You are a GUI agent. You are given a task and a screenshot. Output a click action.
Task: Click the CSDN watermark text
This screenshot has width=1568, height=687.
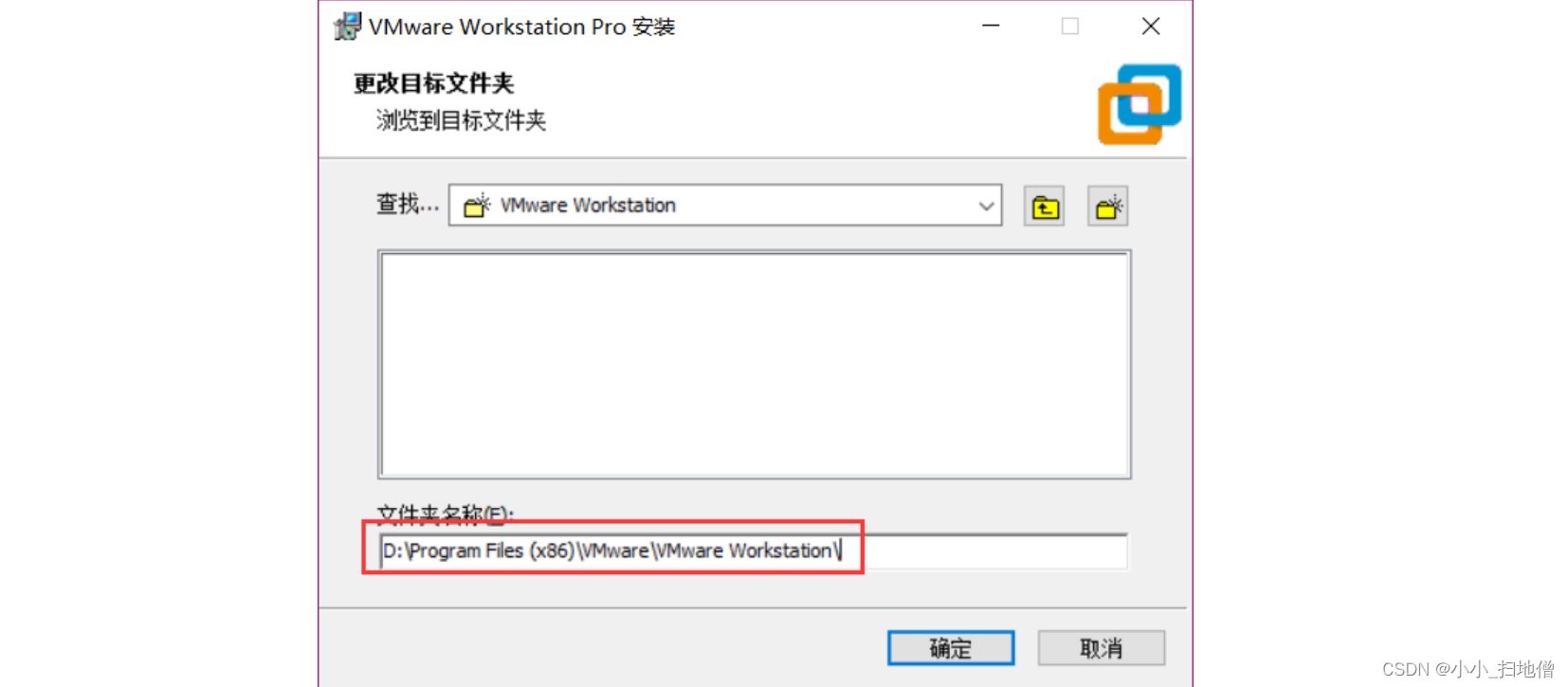pyautogui.click(x=1468, y=669)
